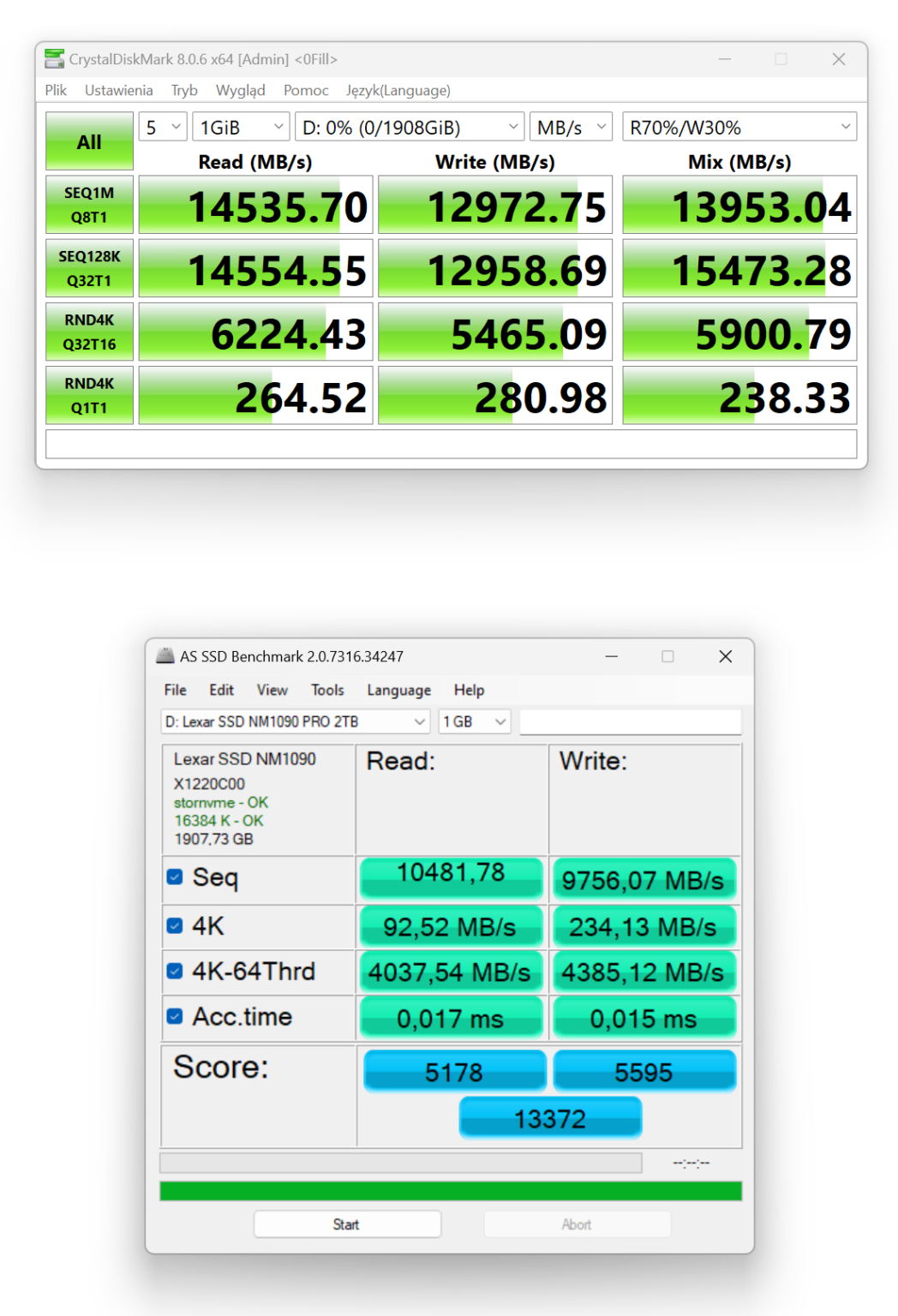Open the test count dropdown showing 5
The image size is (898, 1316).
point(162,126)
